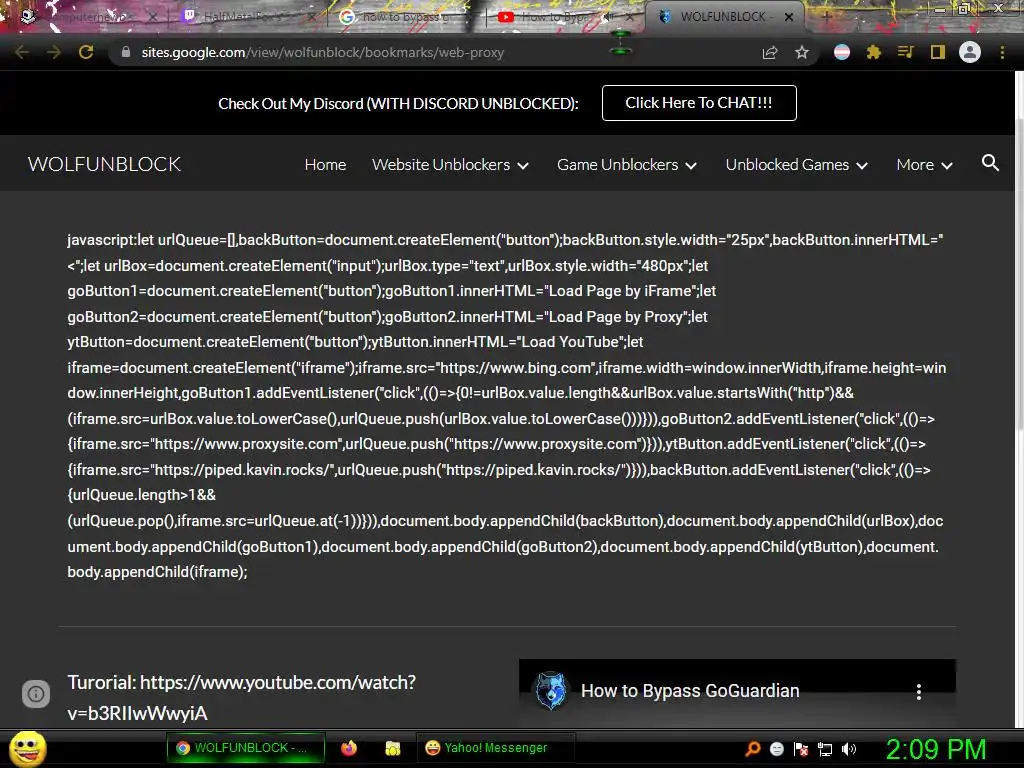Open the Yahoo! Messenger taskbar button

[x=496, y=748]
